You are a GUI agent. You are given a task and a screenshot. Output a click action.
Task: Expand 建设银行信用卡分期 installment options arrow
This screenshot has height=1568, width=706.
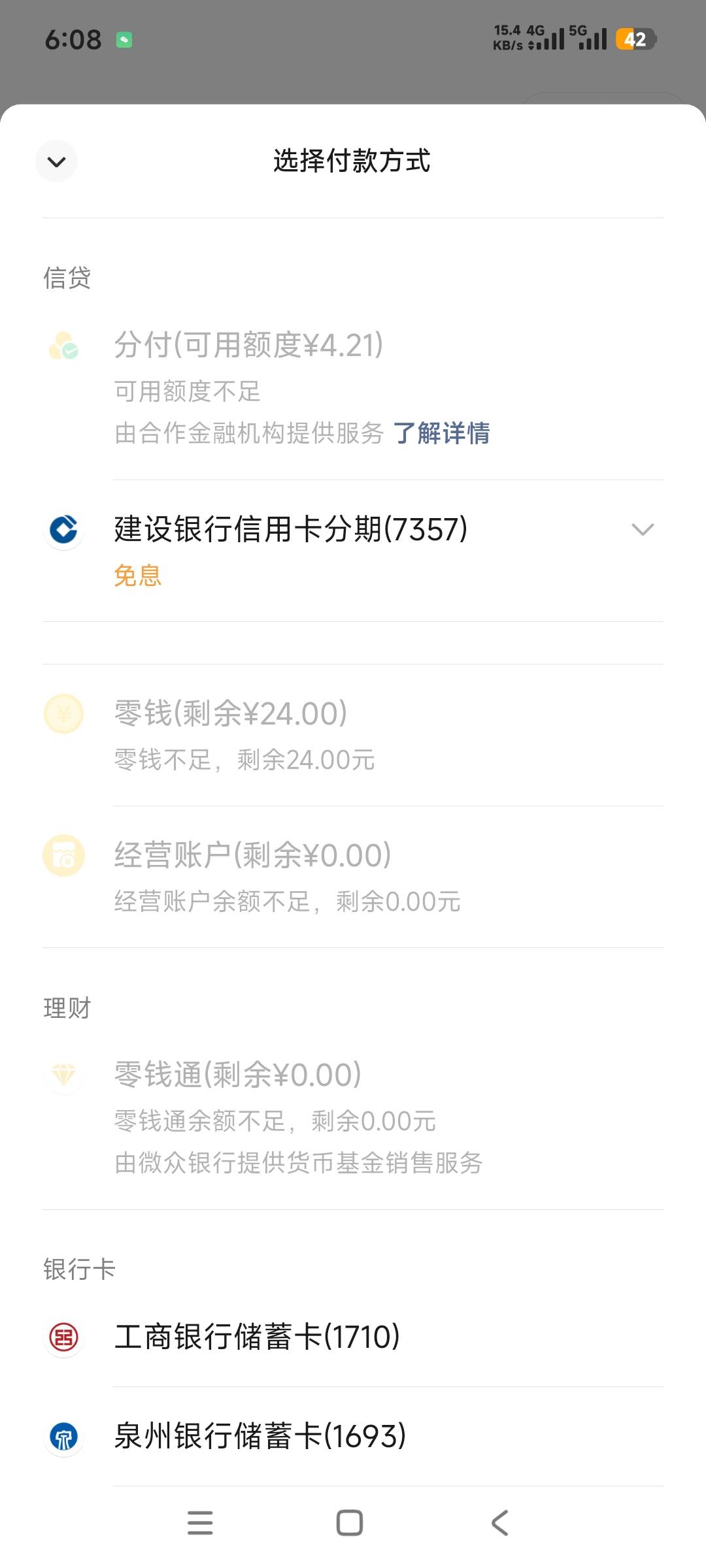click(643, 529)
